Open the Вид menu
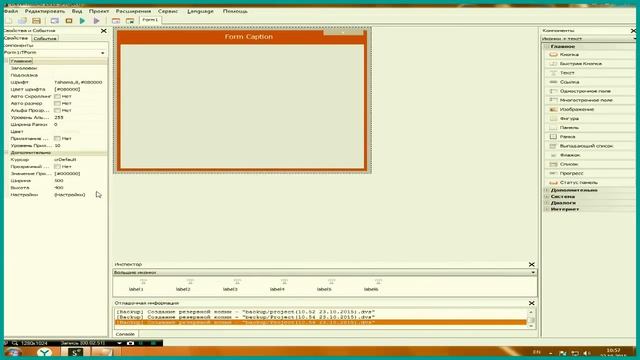 click(x=77, y=11)
